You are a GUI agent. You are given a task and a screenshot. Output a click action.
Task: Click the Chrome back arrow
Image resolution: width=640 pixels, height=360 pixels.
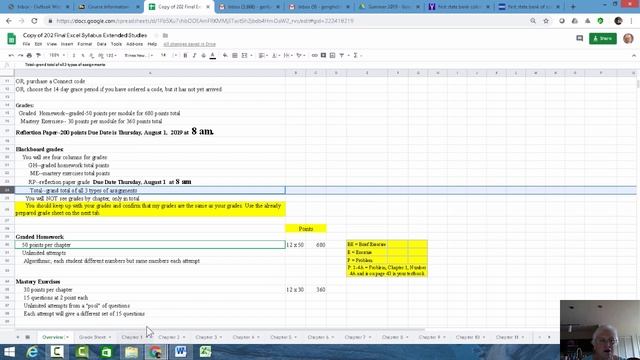[9, 21]
